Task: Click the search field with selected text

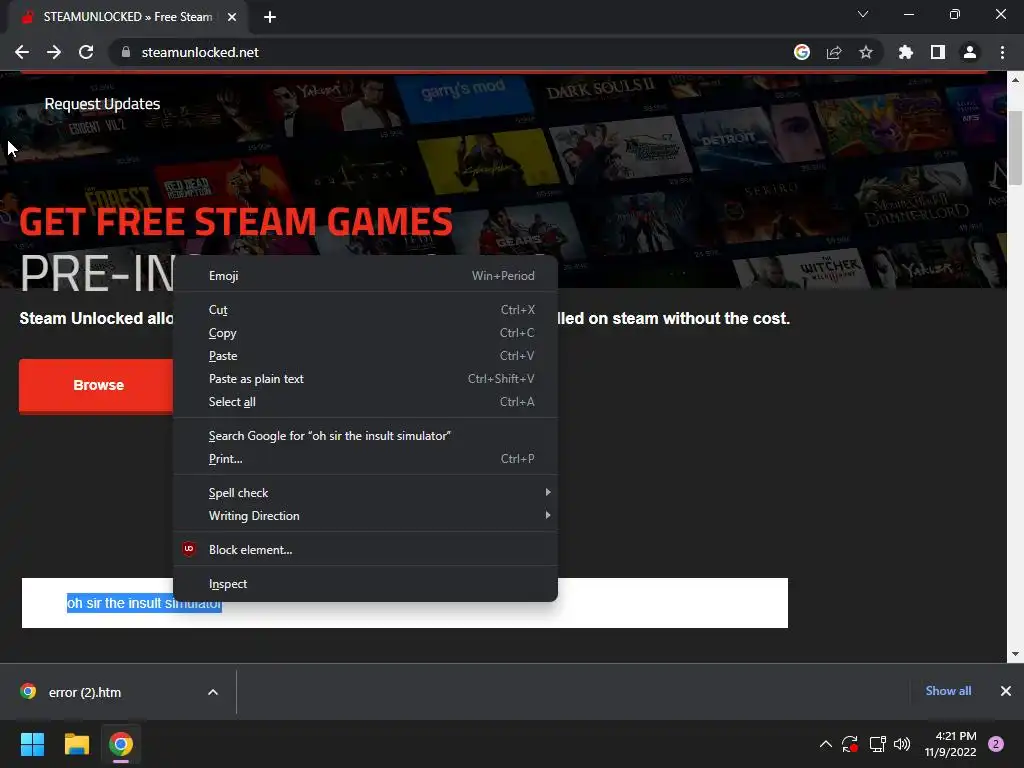Action: (404, 603)
